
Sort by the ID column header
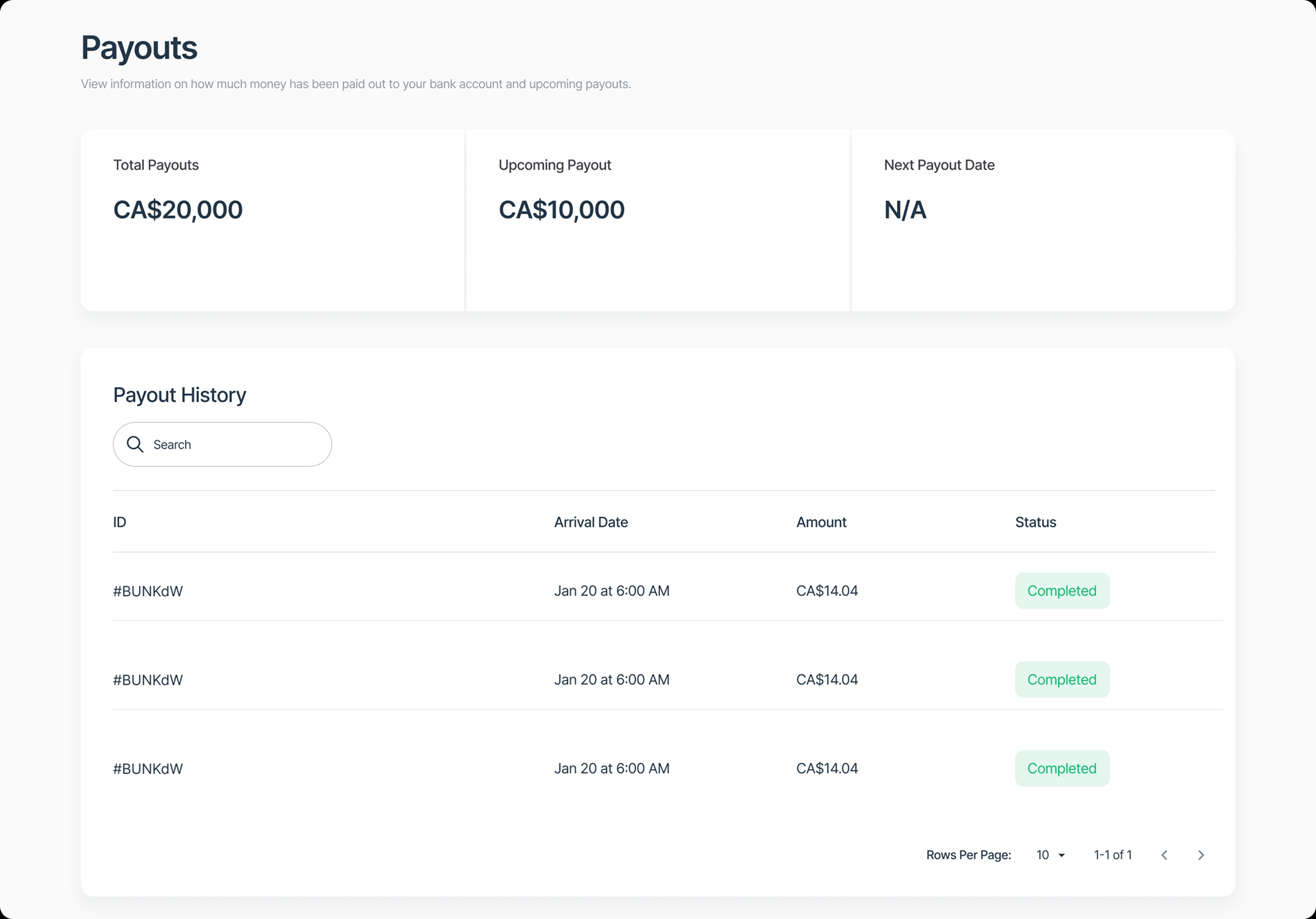click(120, 522)
